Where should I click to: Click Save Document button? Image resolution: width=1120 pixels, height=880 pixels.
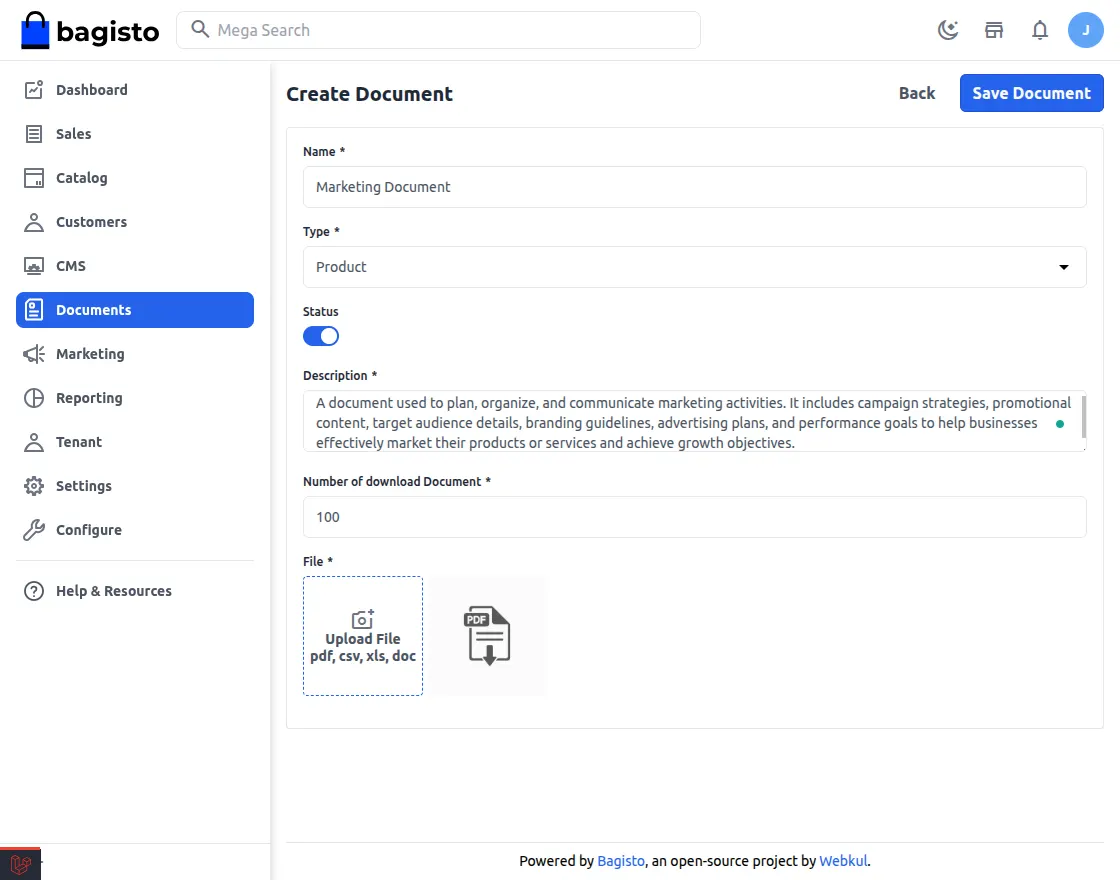pos(1031,93)
